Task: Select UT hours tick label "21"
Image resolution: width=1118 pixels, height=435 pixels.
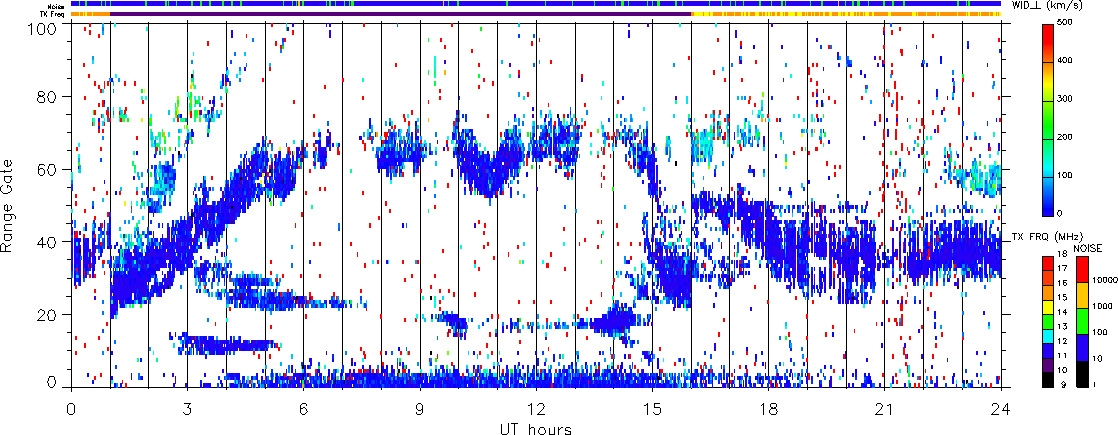Action: [885, 408]
